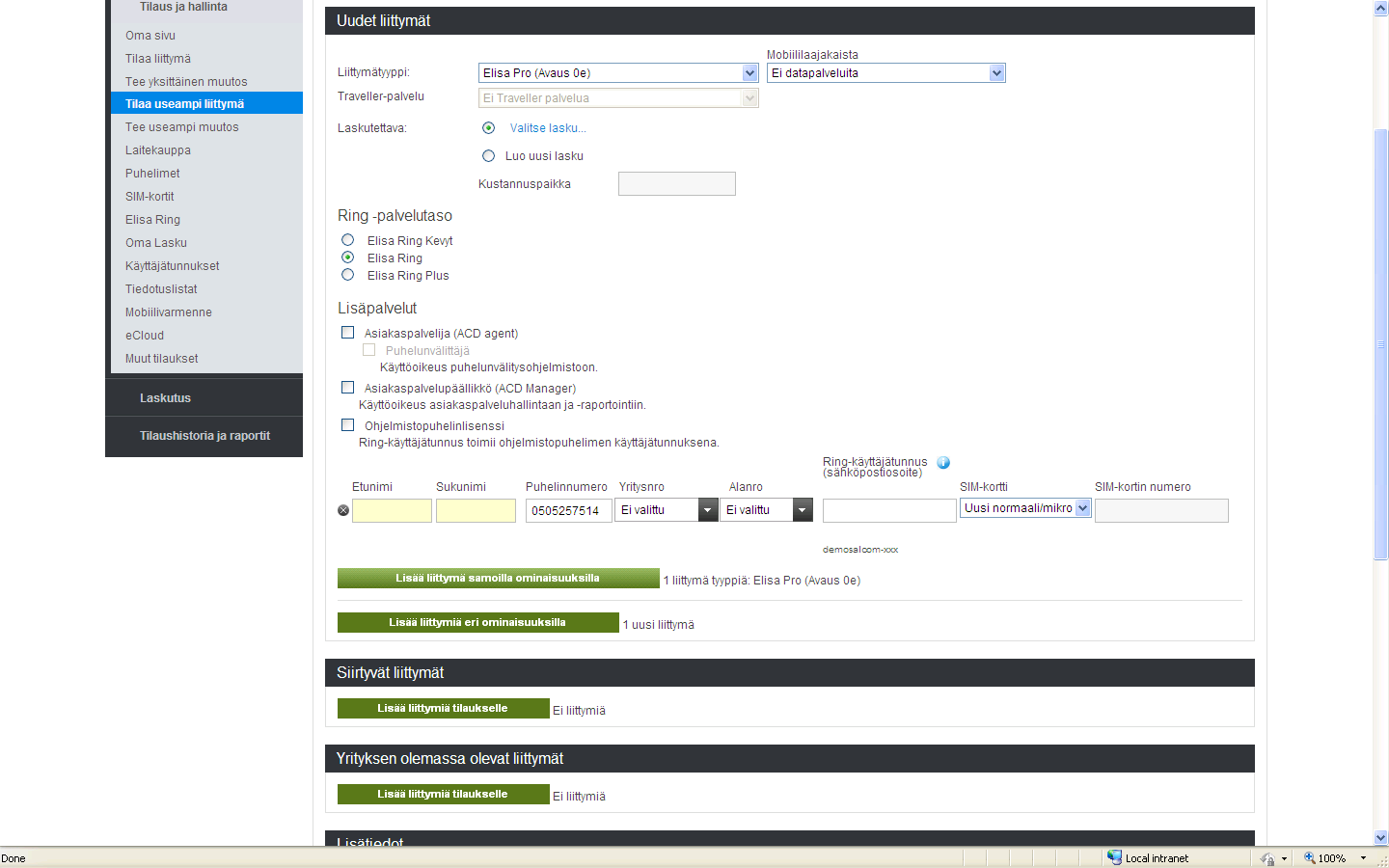
Task: Open Oma sivu in sidebar
Action: tap(150, 36)
